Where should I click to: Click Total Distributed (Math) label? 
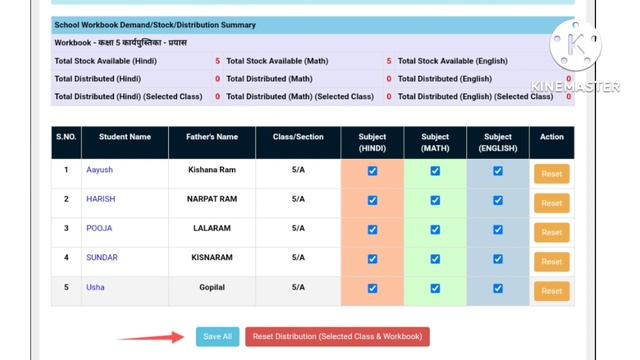[x=269, y=79]
